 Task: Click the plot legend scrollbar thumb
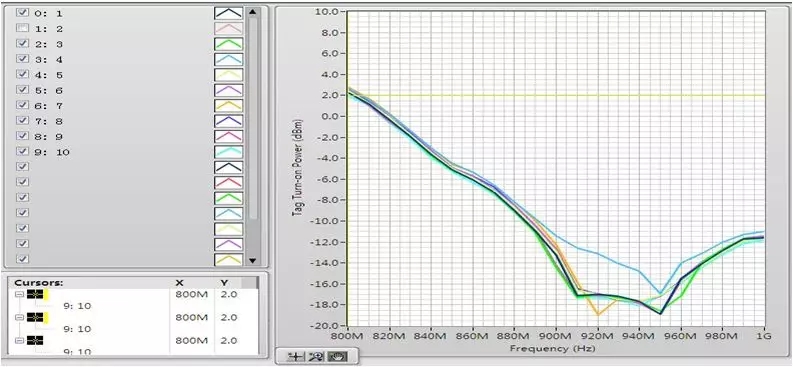click(x=253, y=119)
